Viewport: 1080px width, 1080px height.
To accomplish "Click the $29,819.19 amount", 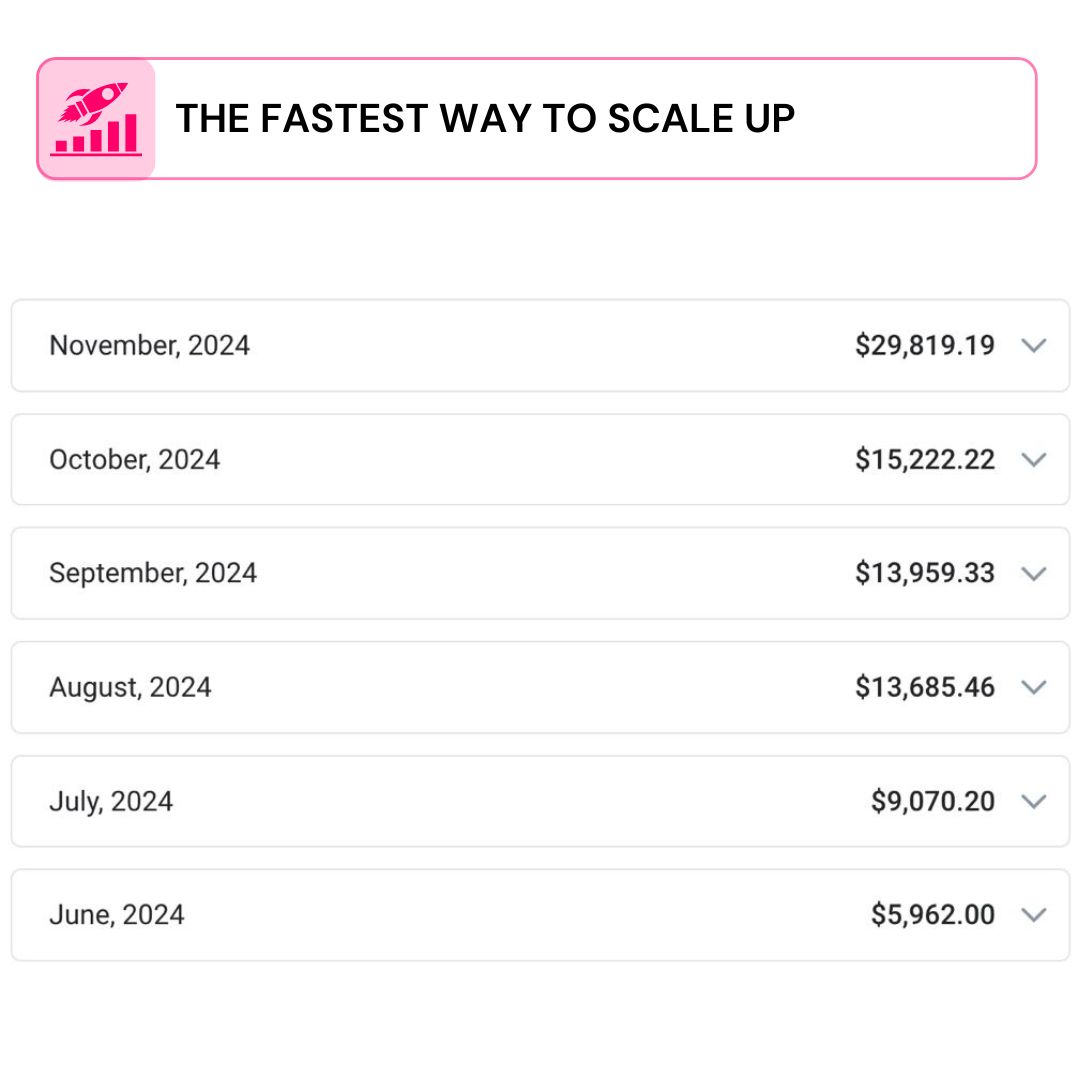I will coord(925,346).
